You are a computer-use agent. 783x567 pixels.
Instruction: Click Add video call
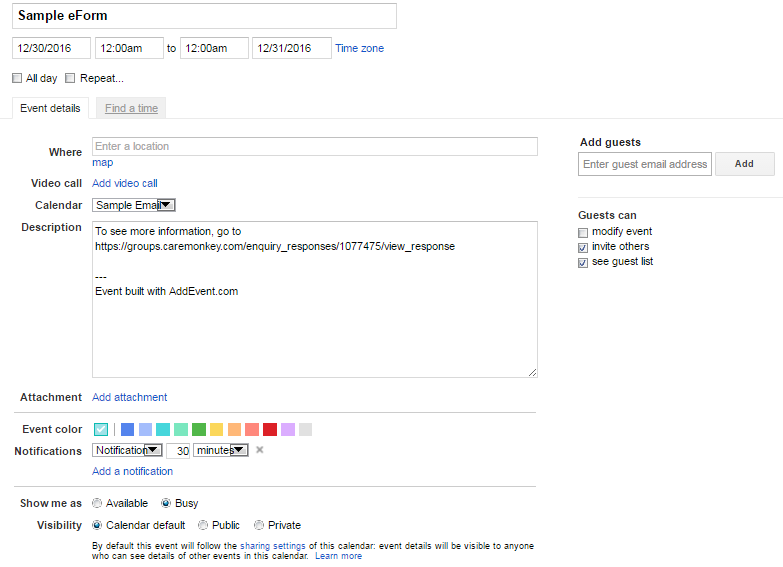click(x=125, y=183)
